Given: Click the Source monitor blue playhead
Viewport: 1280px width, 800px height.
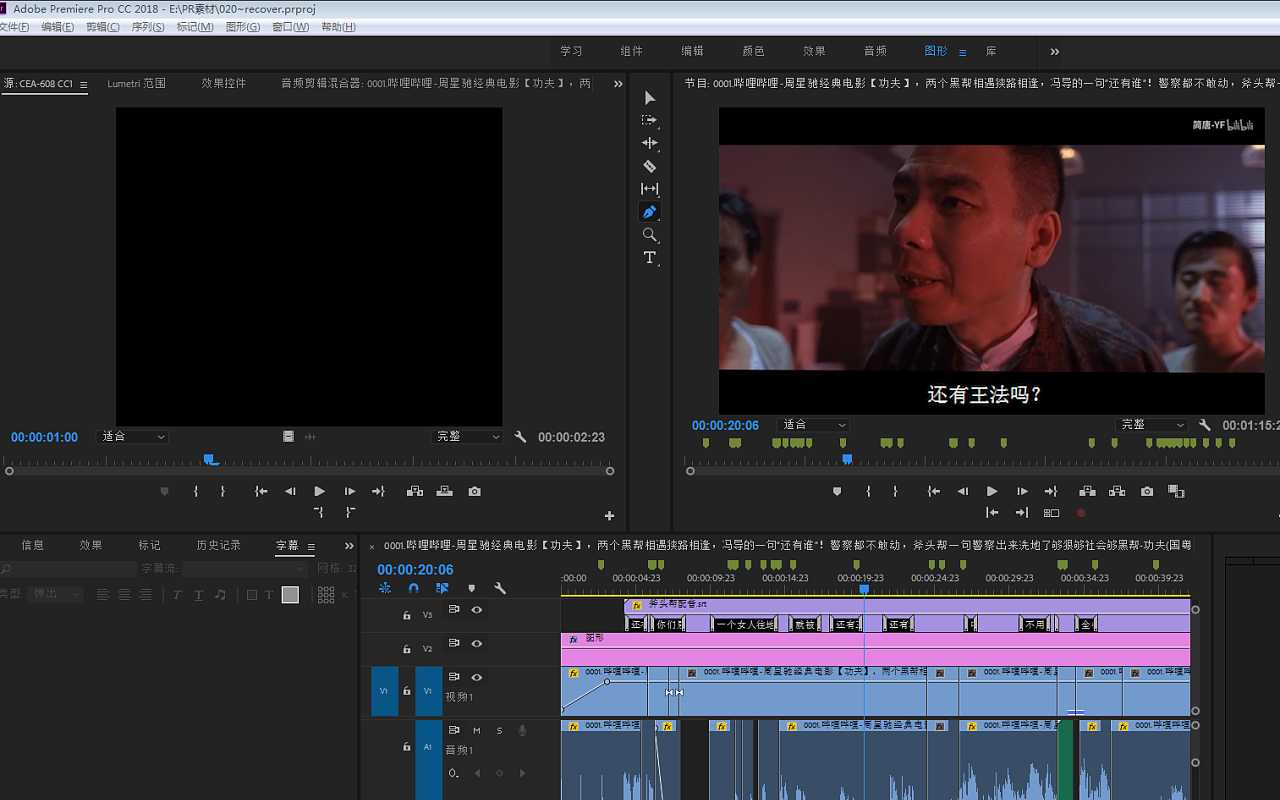Looking at the screenshot, I should (x=210, y=459).
